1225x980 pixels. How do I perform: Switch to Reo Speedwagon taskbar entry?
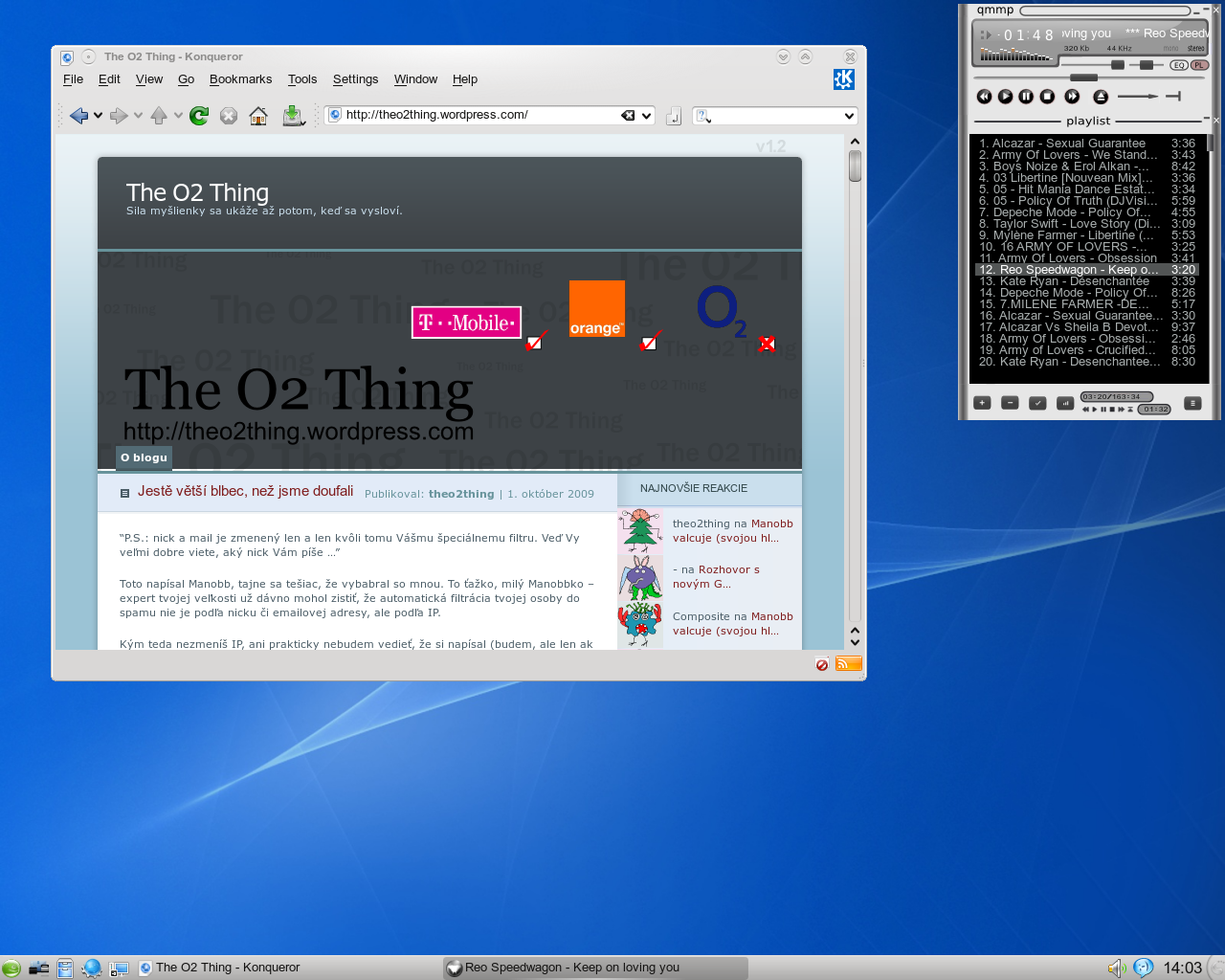[x=594, y=968]
